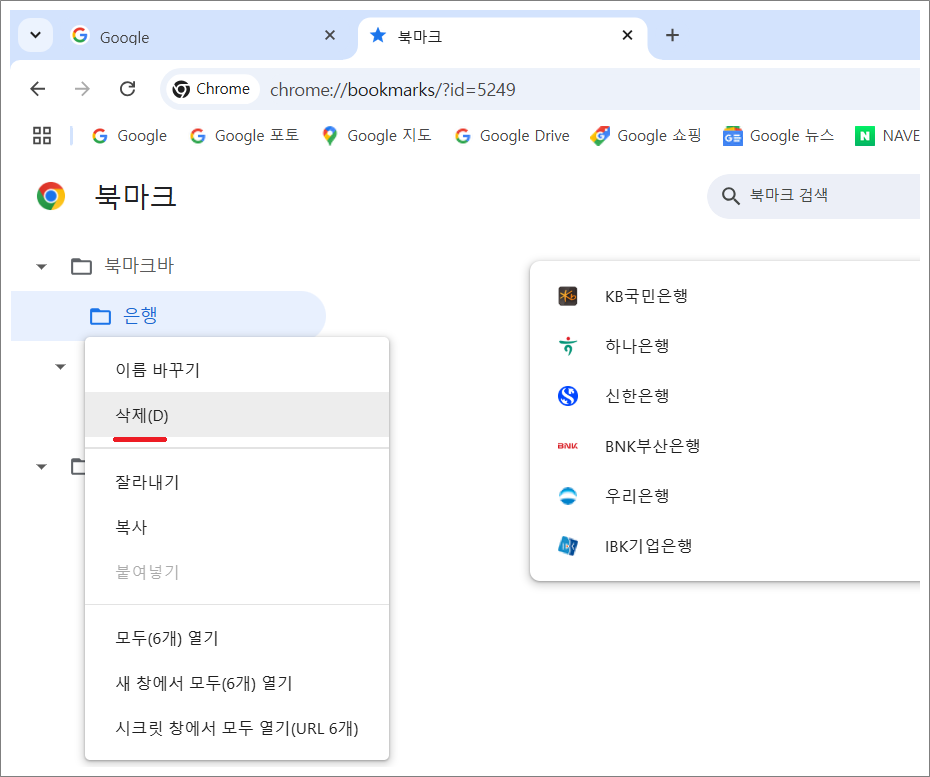
Task: Select the 북마크바 folder
Action: 123,266
